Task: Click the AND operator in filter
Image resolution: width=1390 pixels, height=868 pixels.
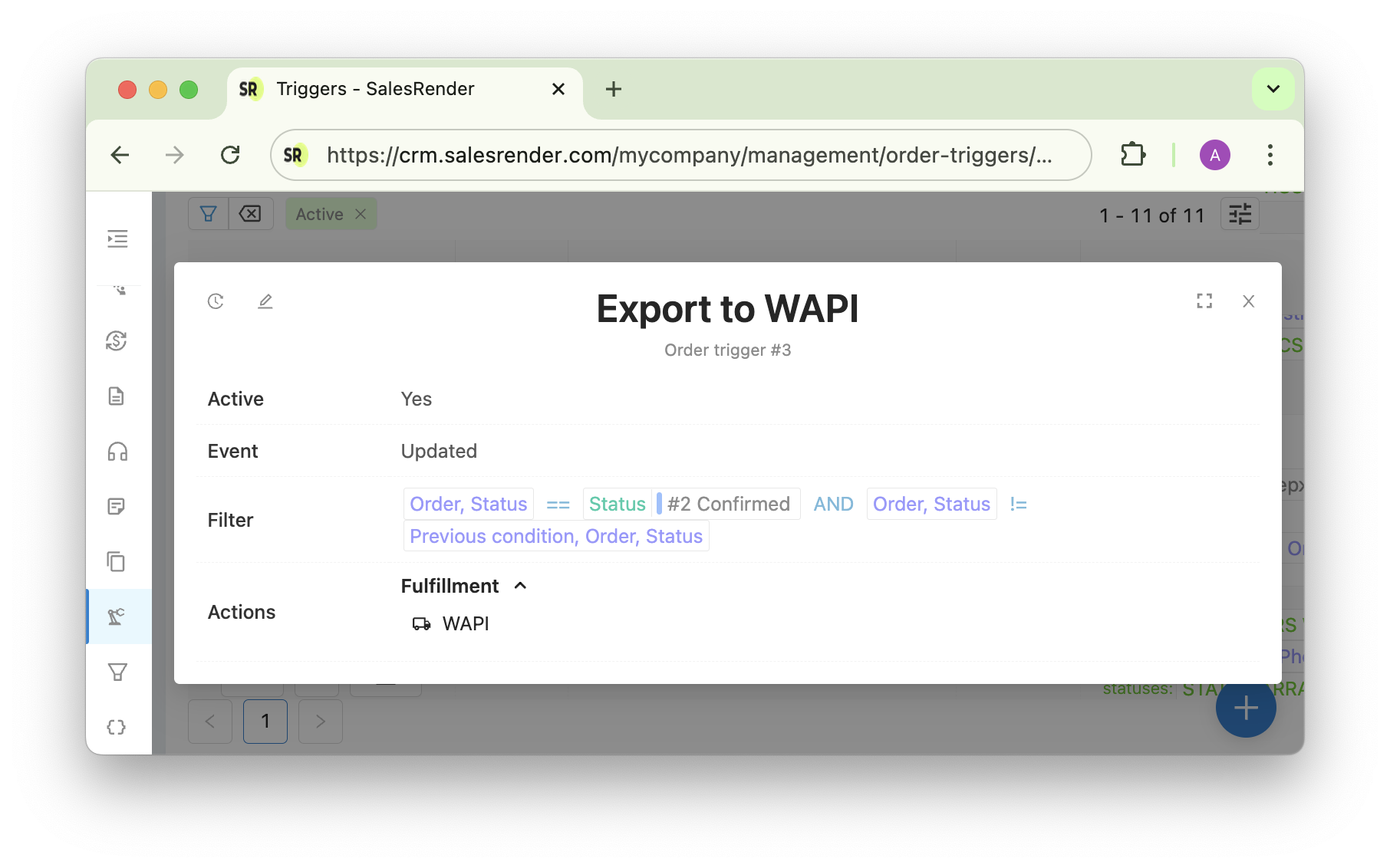Action: 833,504
